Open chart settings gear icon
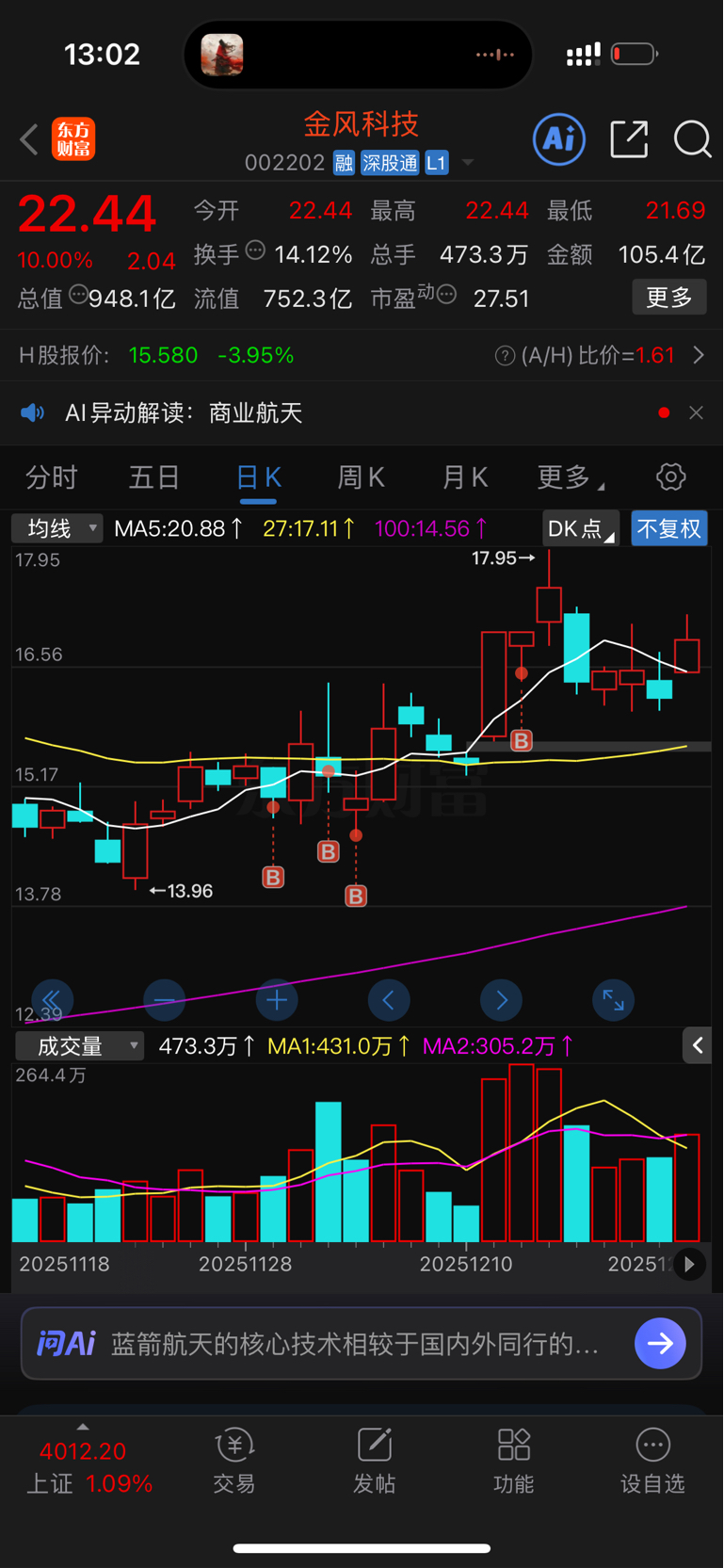This screenshot has height=1568, width=724. pyautogui.click(x=670, y=477)
